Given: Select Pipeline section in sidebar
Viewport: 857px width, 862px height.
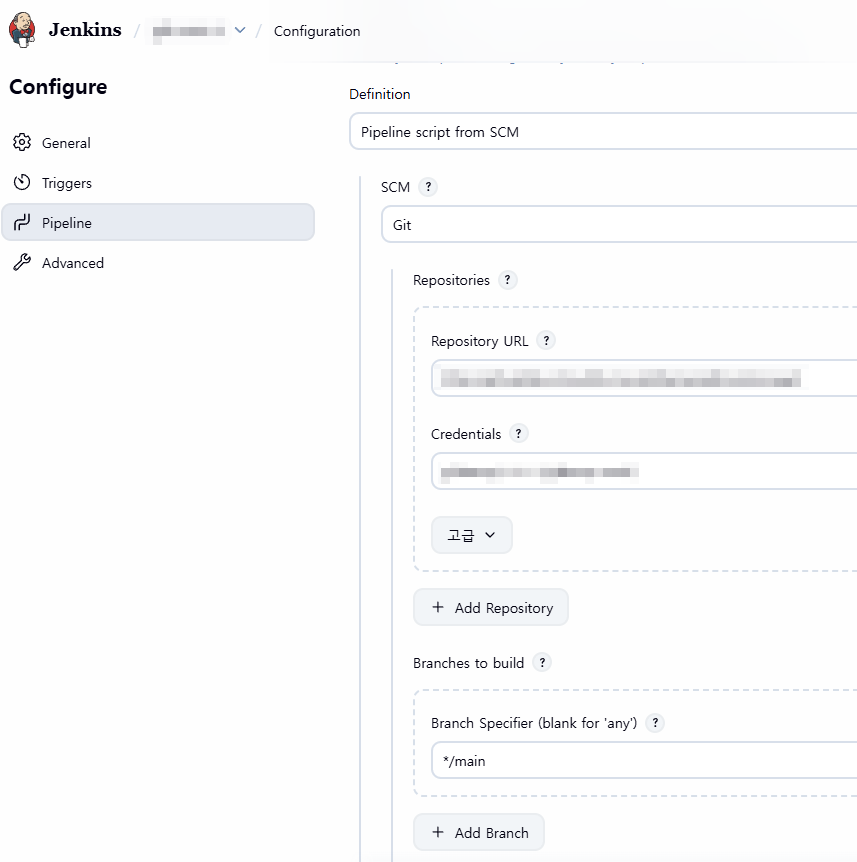Looking at the screenshot, I should coord(158,223).
